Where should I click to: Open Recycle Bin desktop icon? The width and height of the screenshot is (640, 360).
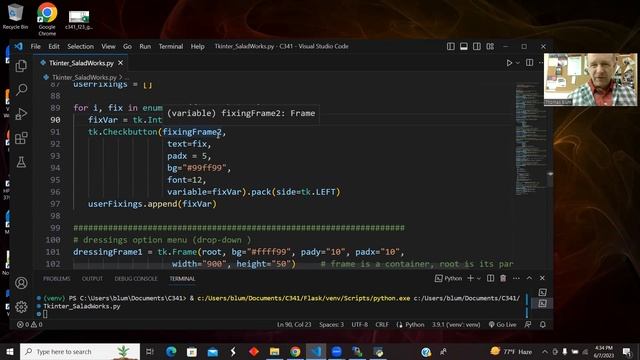pyautogui.click(x=15, y=16)
